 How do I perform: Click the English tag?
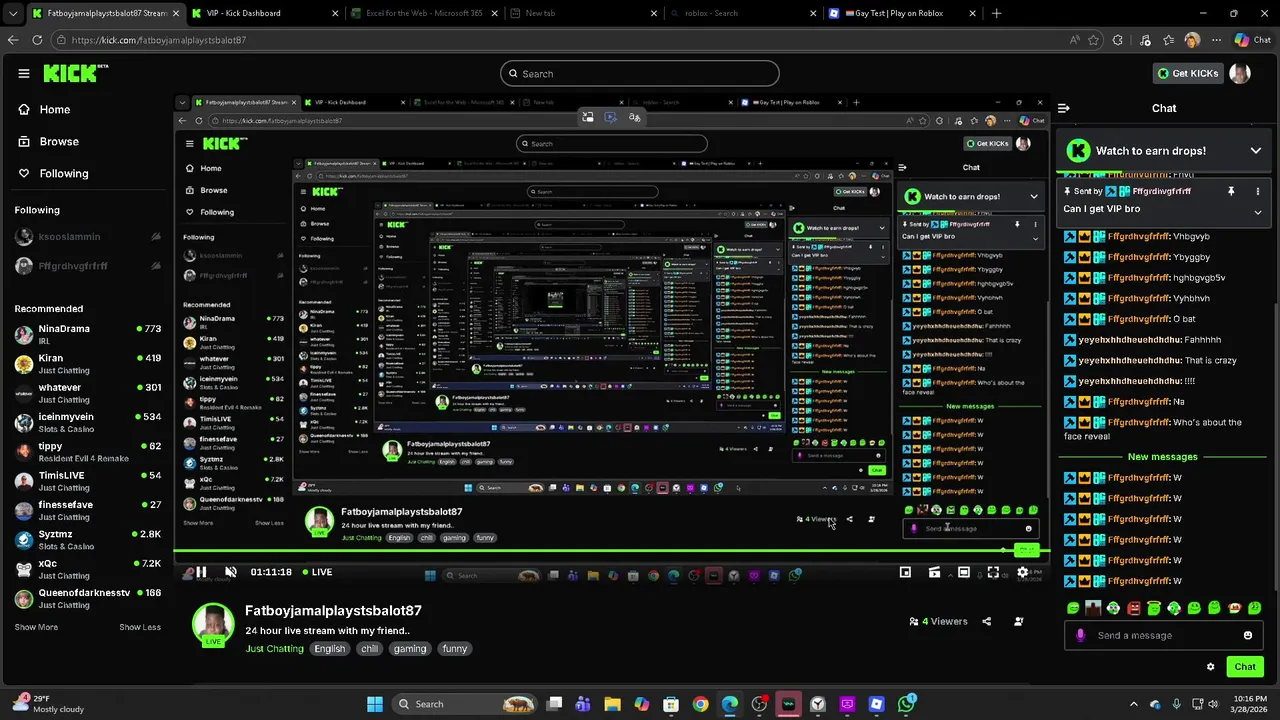click(329, 648)
